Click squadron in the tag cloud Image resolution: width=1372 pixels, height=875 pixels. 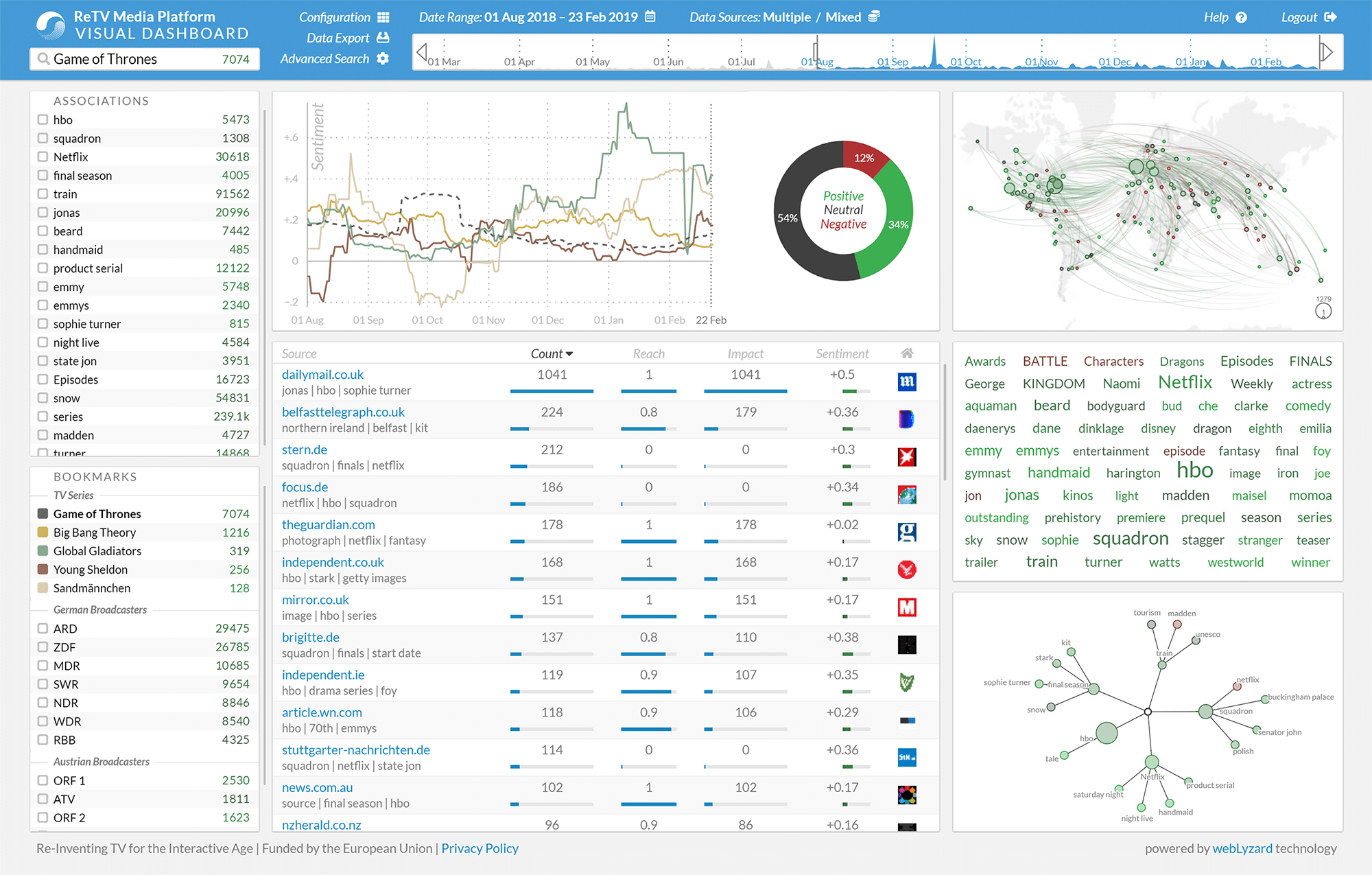(1131, 539)
